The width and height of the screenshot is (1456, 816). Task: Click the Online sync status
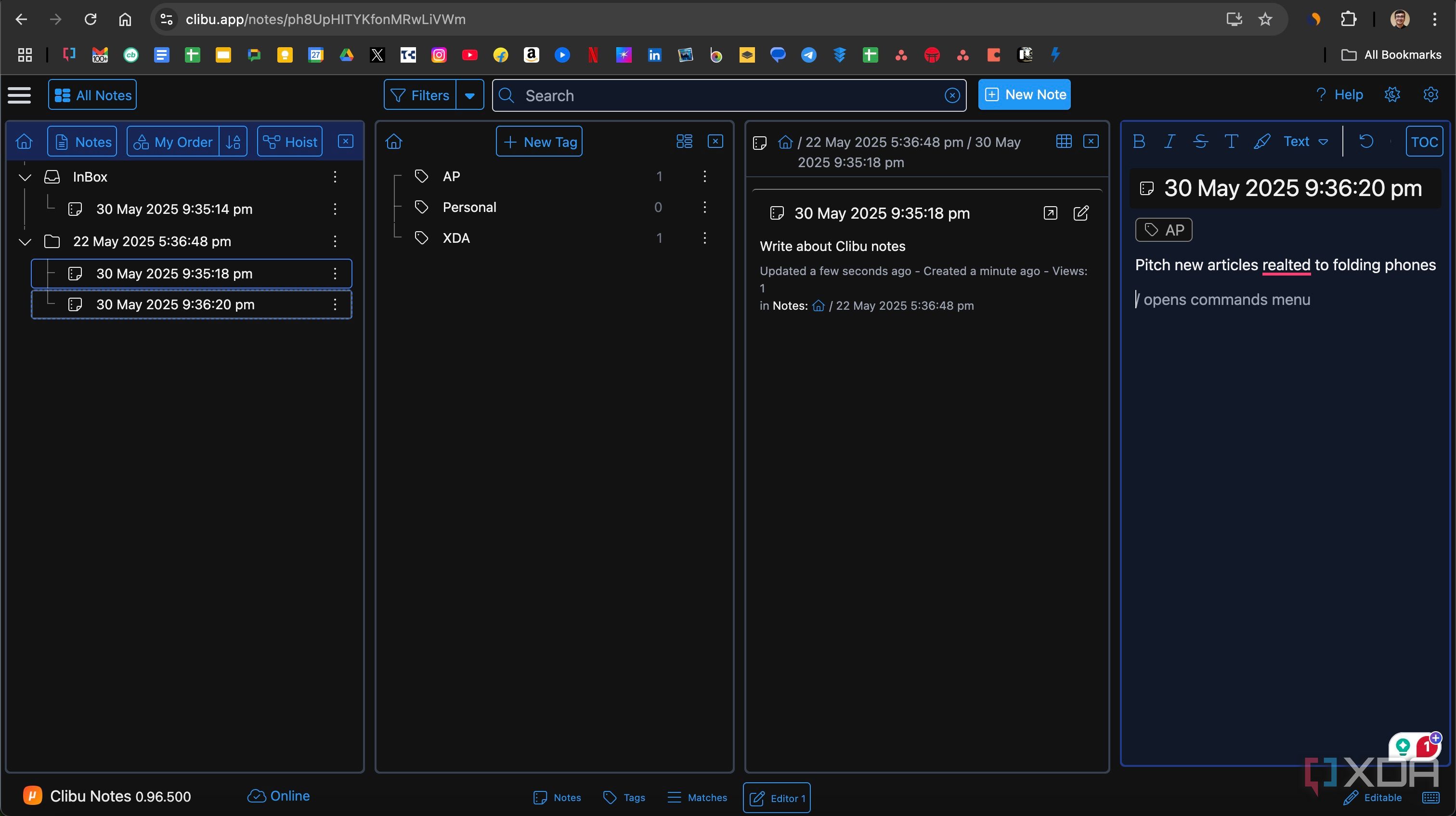click(279, 796)
